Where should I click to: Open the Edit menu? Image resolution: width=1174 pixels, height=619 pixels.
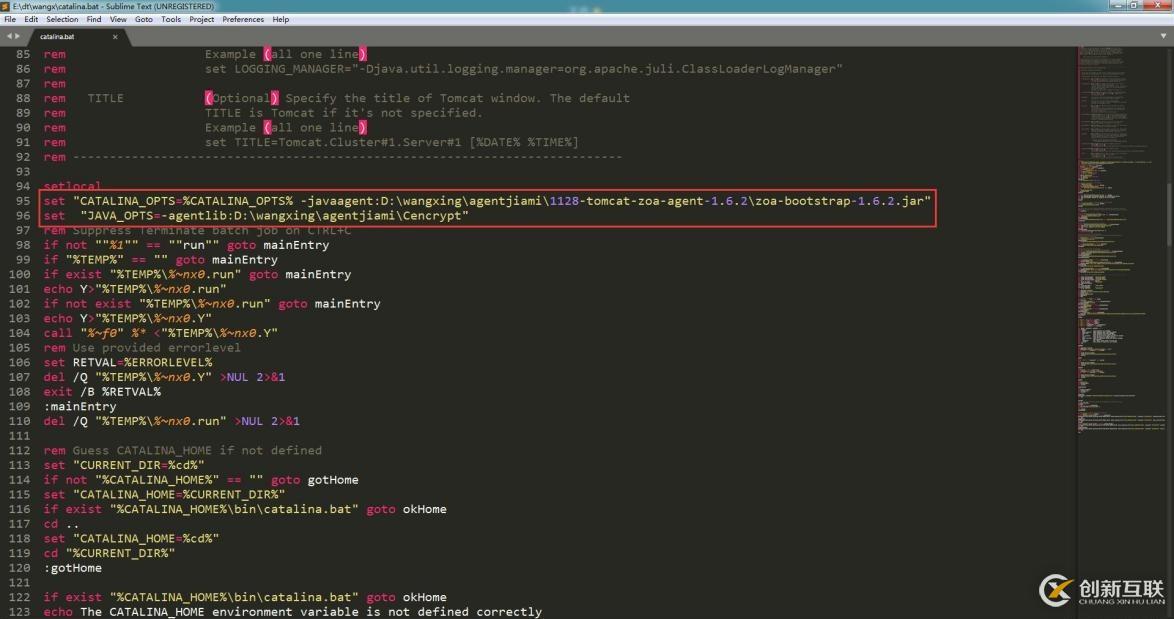pos(31,19)
